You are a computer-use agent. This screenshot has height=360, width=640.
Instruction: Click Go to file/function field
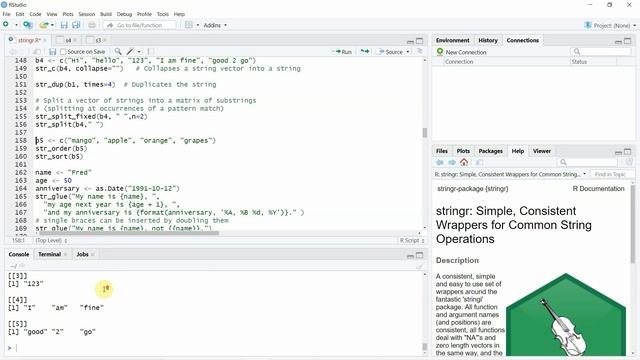tap(140, 25)
